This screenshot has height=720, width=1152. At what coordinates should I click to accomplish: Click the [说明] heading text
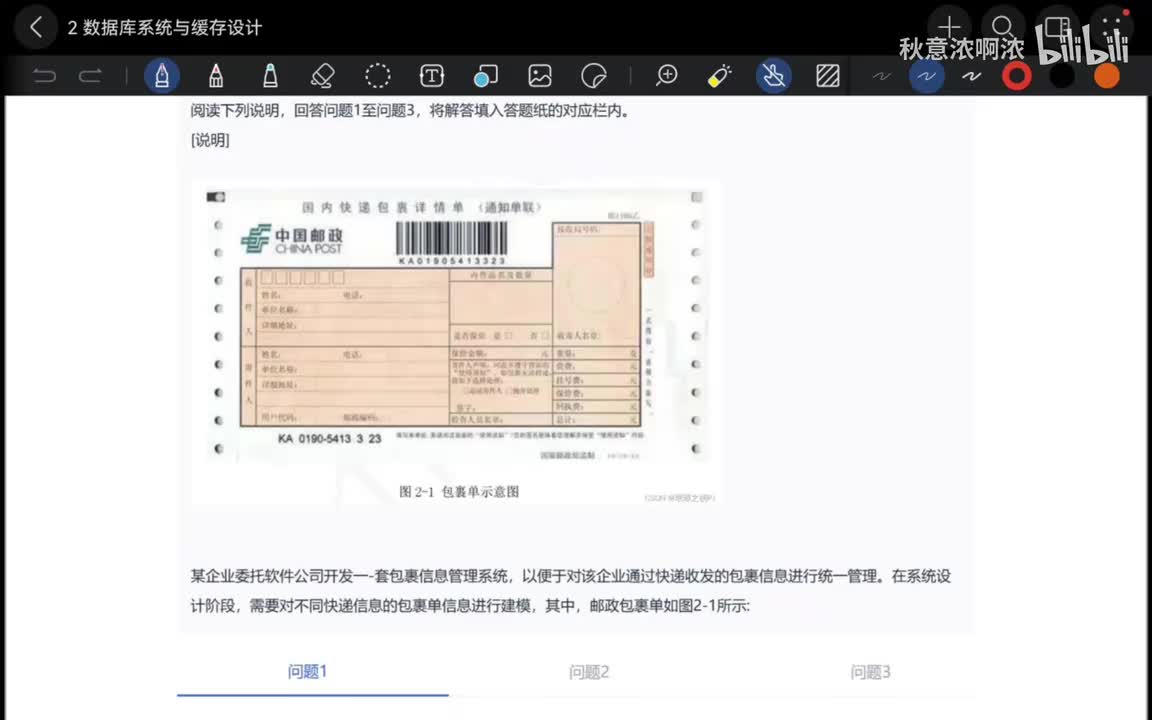pos(210,140)
